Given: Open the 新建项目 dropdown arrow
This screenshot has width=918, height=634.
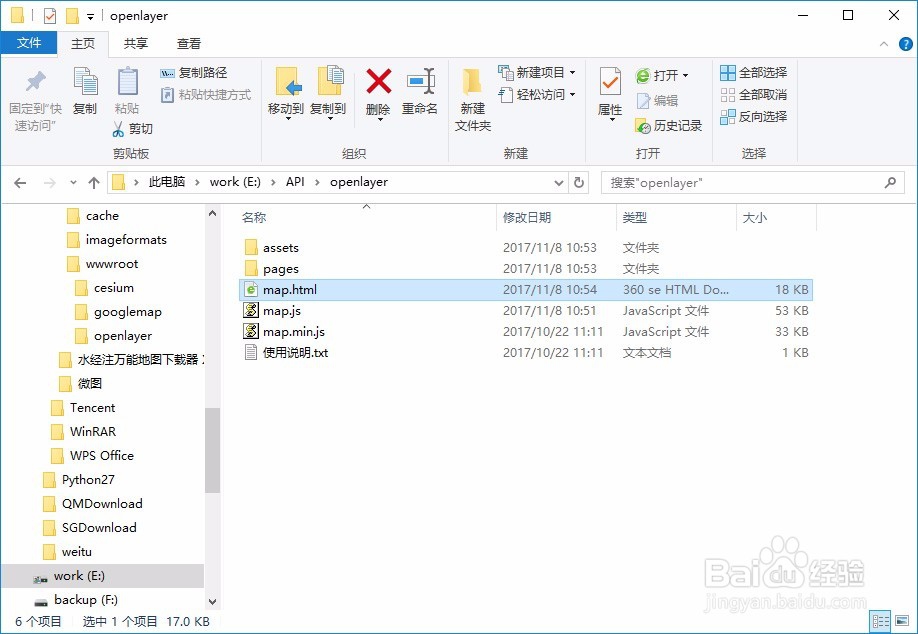Looking at the screenshot, I should (570, 72).
